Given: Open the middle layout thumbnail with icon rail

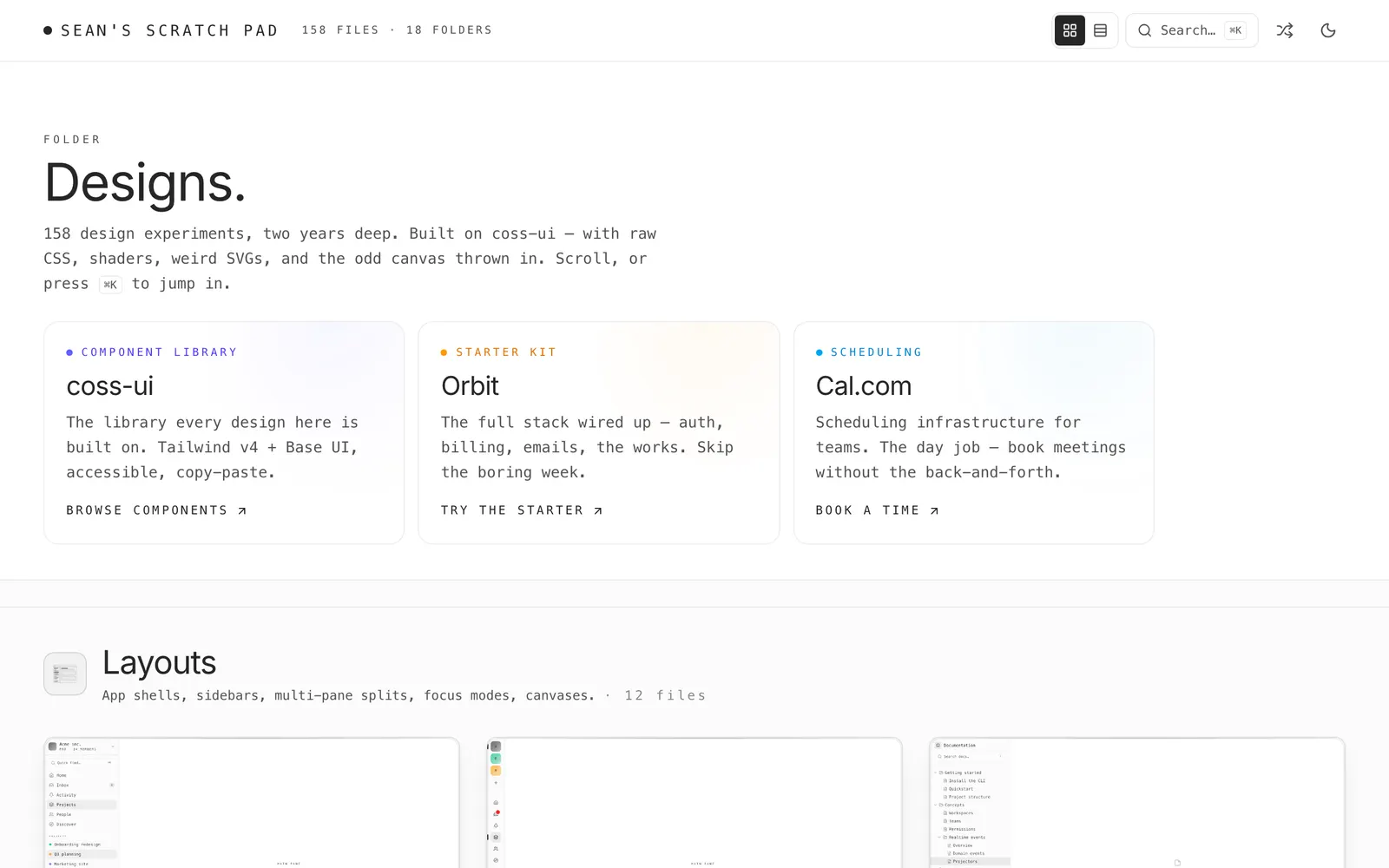Looking at the screenshot, I should 694,803.
